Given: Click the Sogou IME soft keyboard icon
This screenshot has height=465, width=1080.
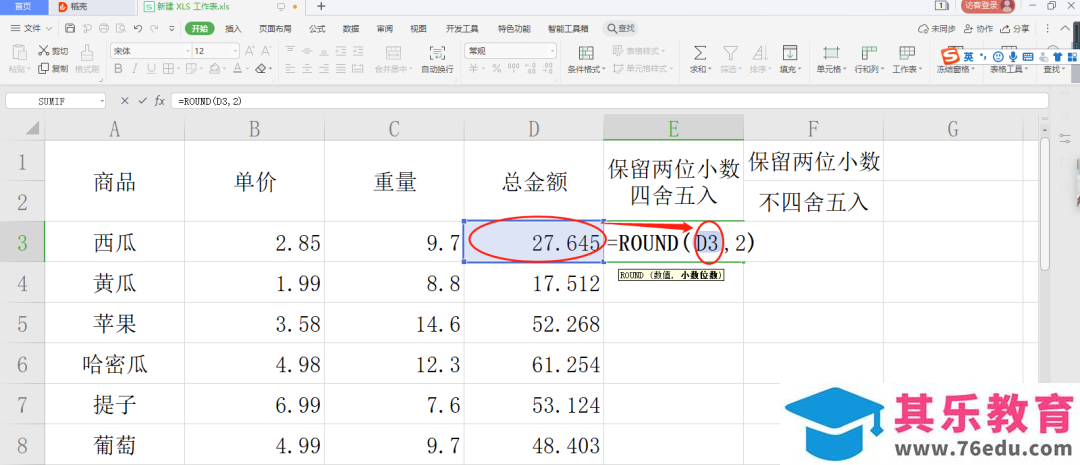Looking at the screenshot, I should click(x=1028, y=56).
